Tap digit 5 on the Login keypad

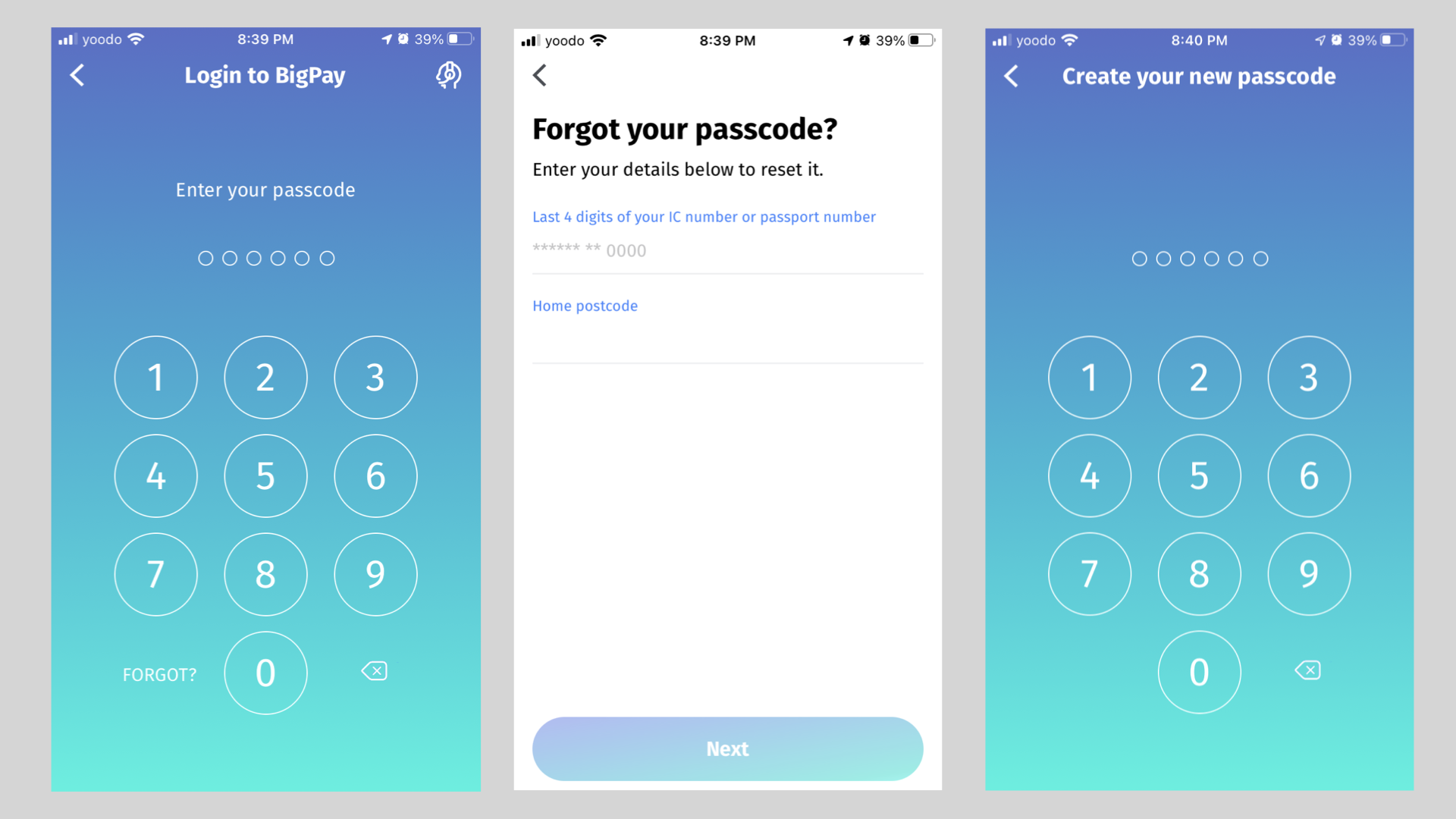click(x=264, y=474)
